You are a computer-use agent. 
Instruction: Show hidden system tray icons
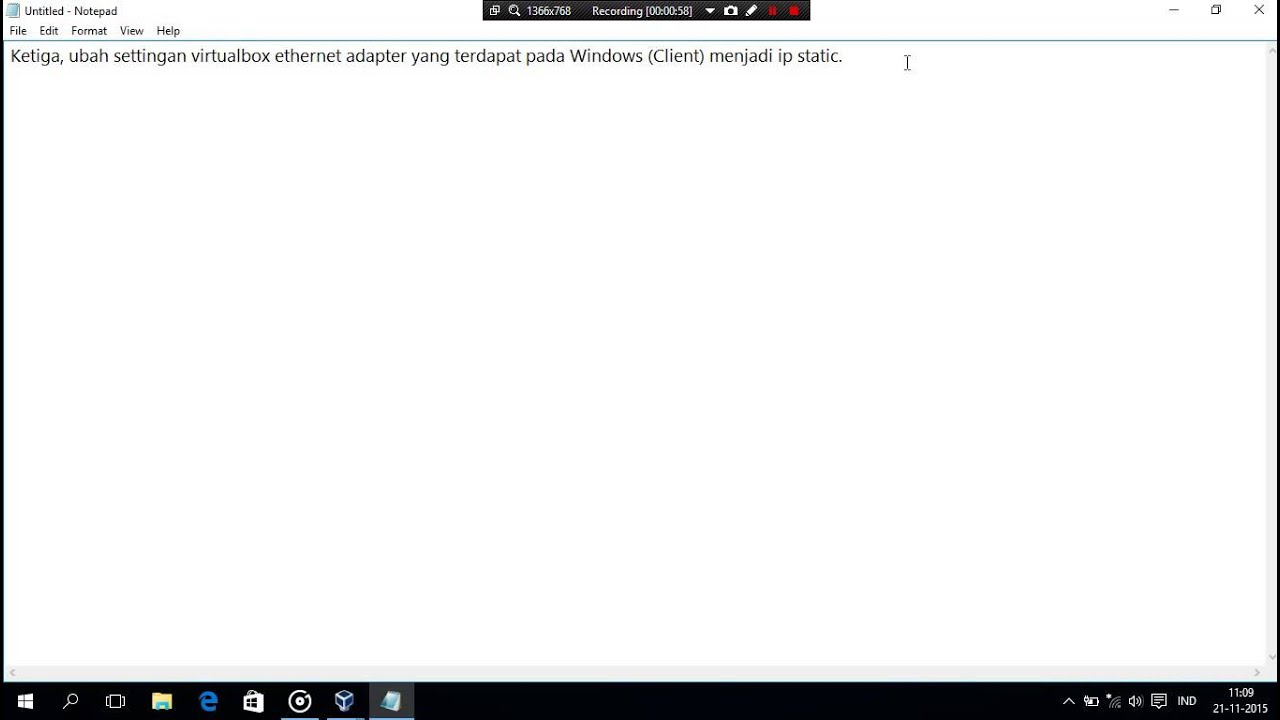[x=1069, y=701]
